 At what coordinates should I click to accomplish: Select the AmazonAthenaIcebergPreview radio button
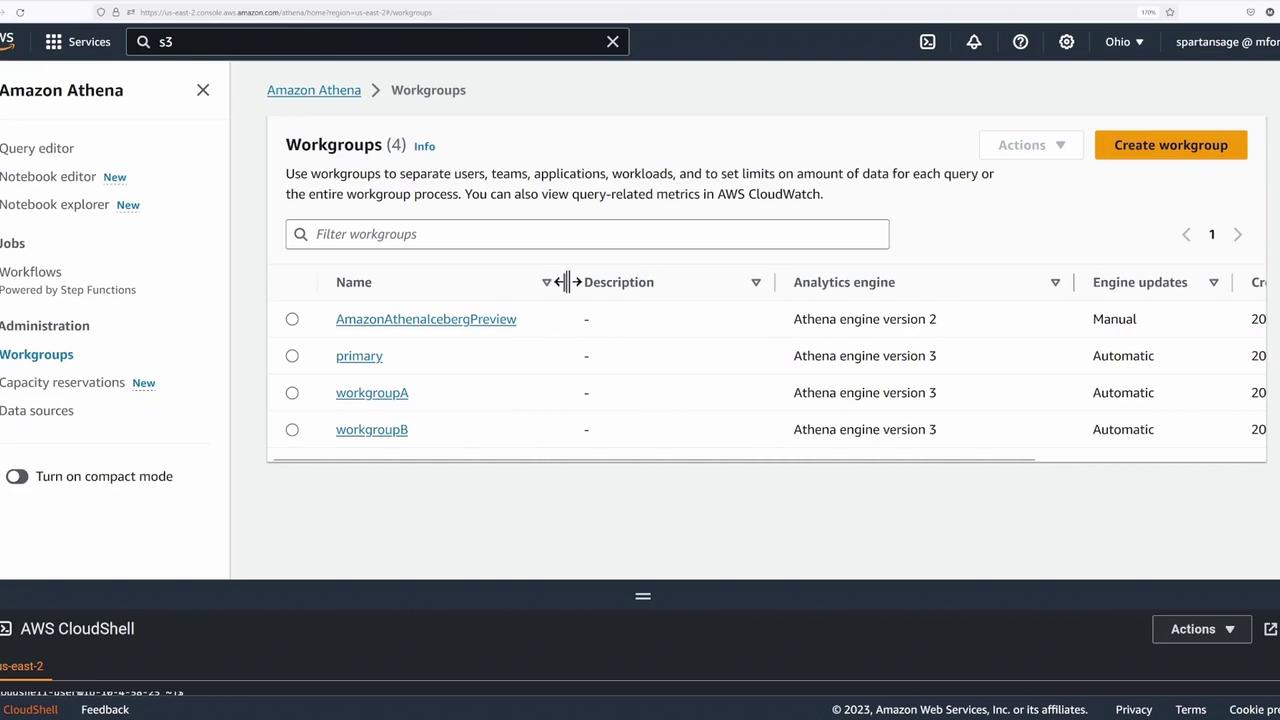(292, 319)
